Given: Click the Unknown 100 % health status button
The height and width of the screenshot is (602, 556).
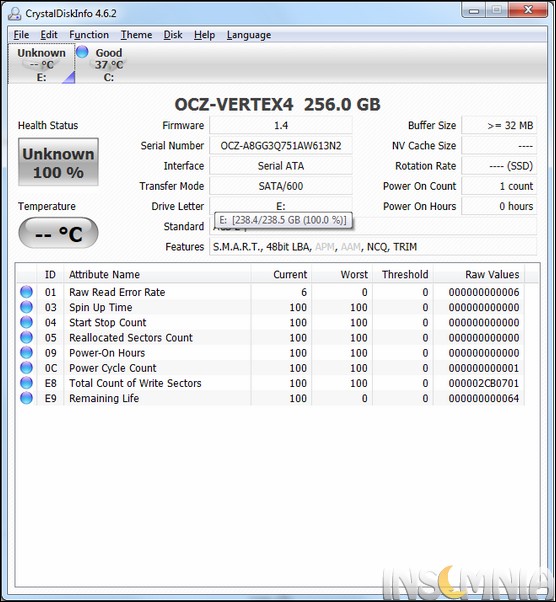Looking at the screenshot, I should pyautogui.click(x=58, y=162).
